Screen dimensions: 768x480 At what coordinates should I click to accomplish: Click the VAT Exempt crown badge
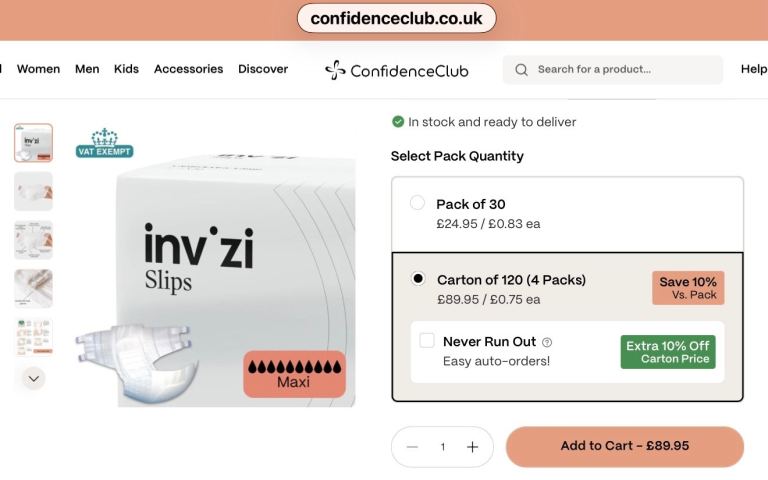[x=104, y=143]
